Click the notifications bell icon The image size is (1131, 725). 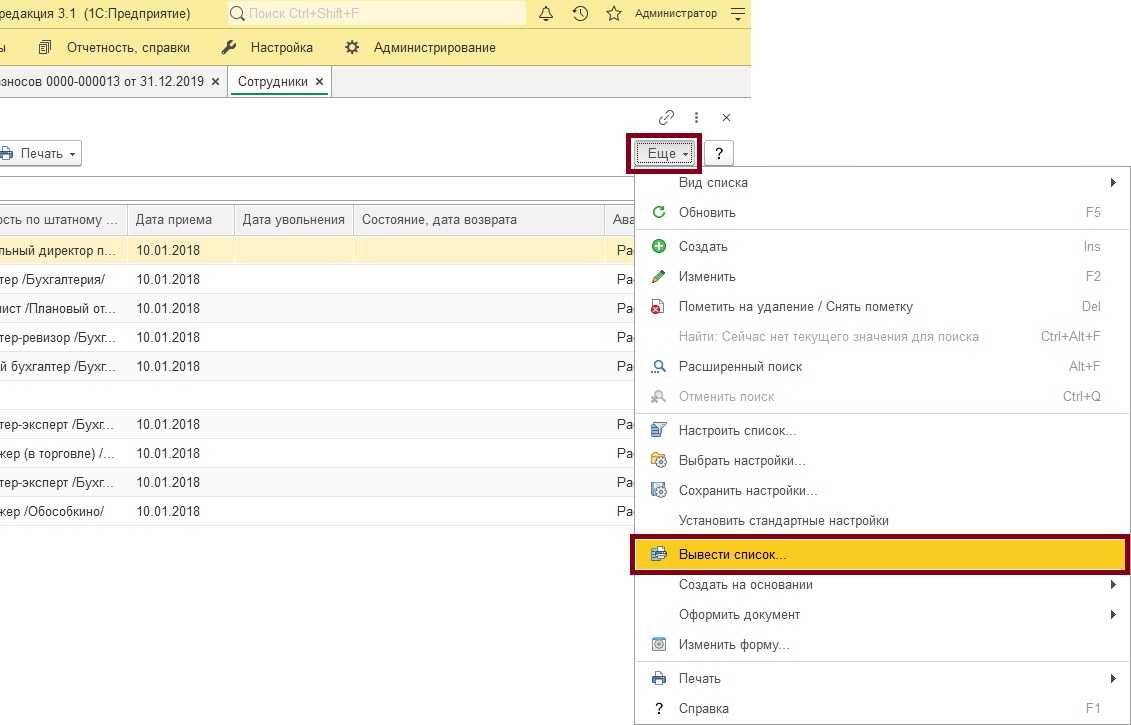click(x=546, y=14)
